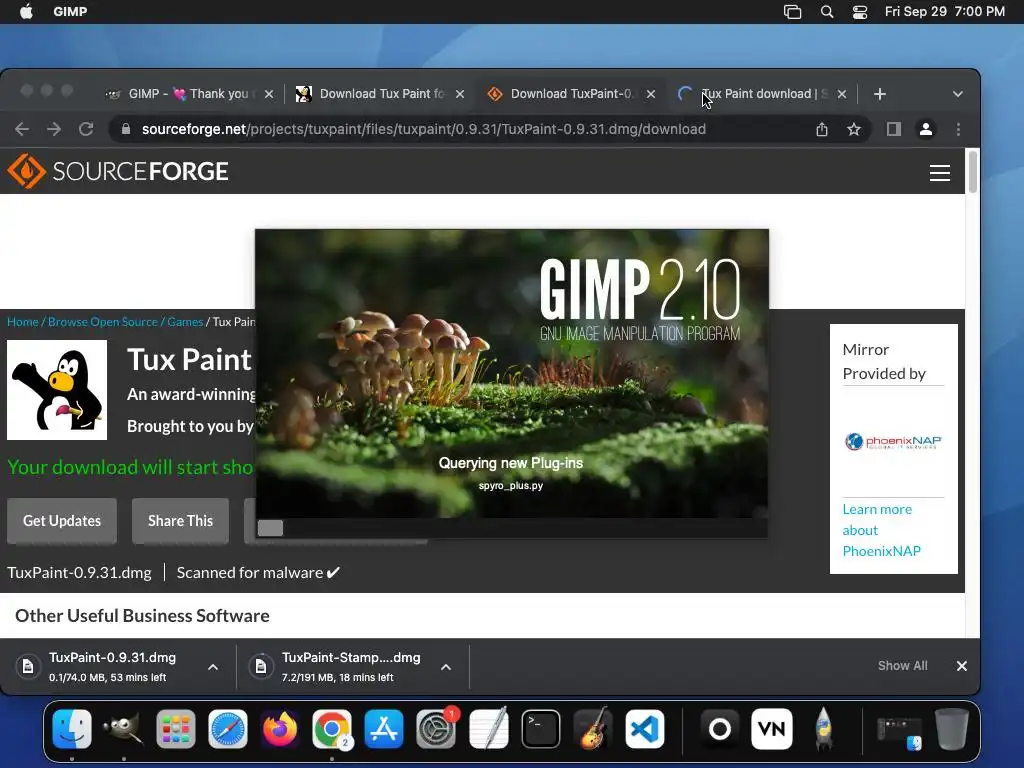Launch Visual Studio Code from the dock

[645, 729]
